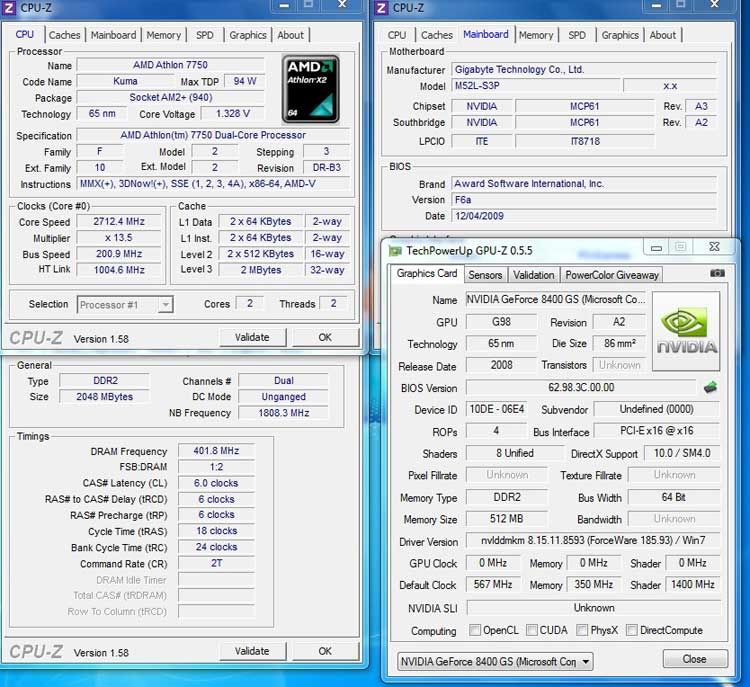Viewport: 750px width, 687px height.
Task: Click the Instructions field listing MMX and SSE
Action: coord(213,184)
